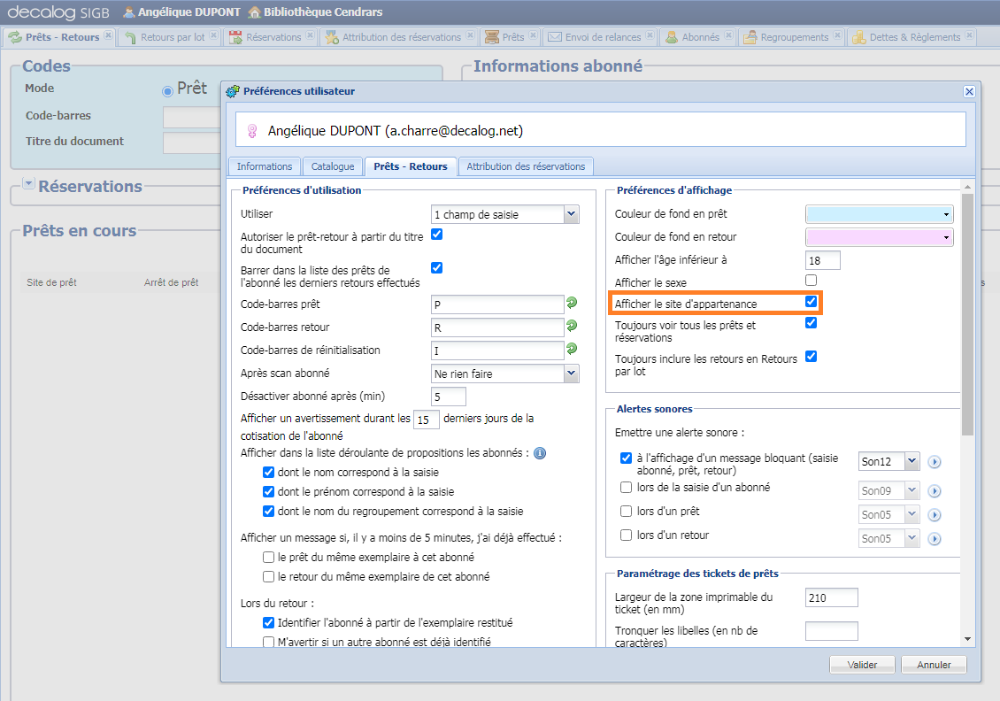1000x701 pixels.
Task: Open the 'Attribution des réservations' preferences tab
Action: tap(527, 166)
